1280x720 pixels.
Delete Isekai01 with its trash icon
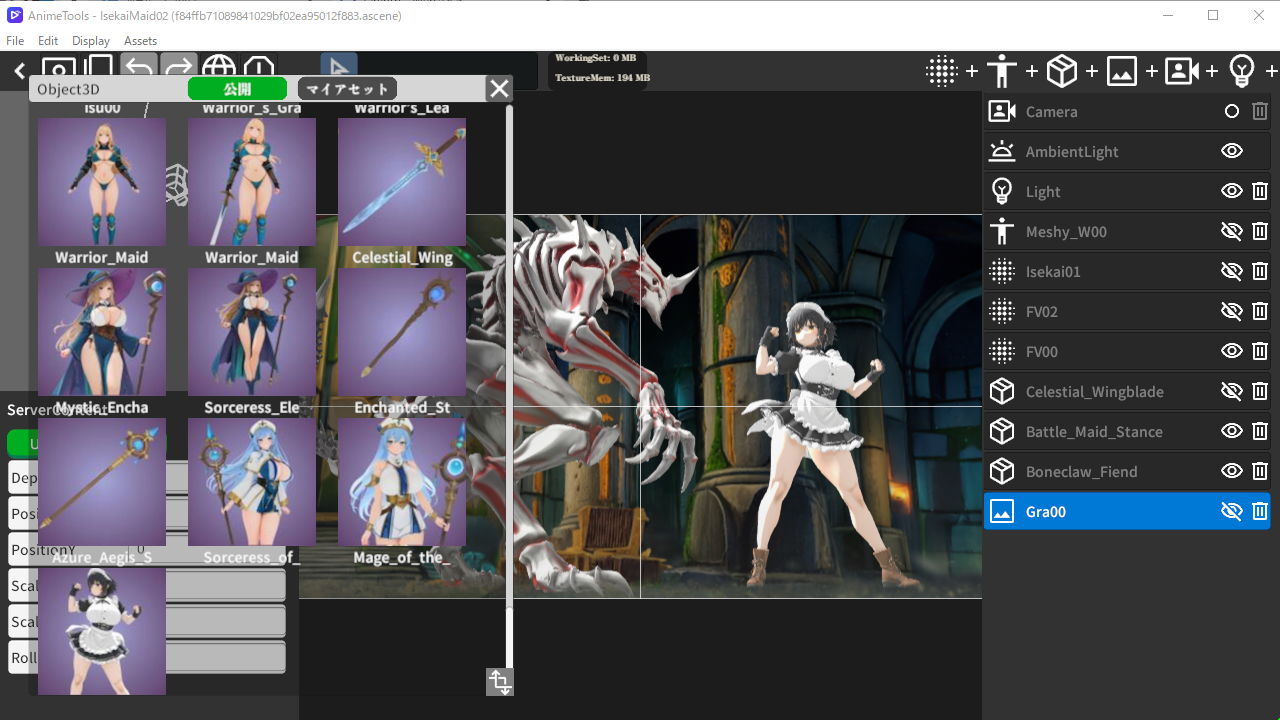coord(1260,271)
